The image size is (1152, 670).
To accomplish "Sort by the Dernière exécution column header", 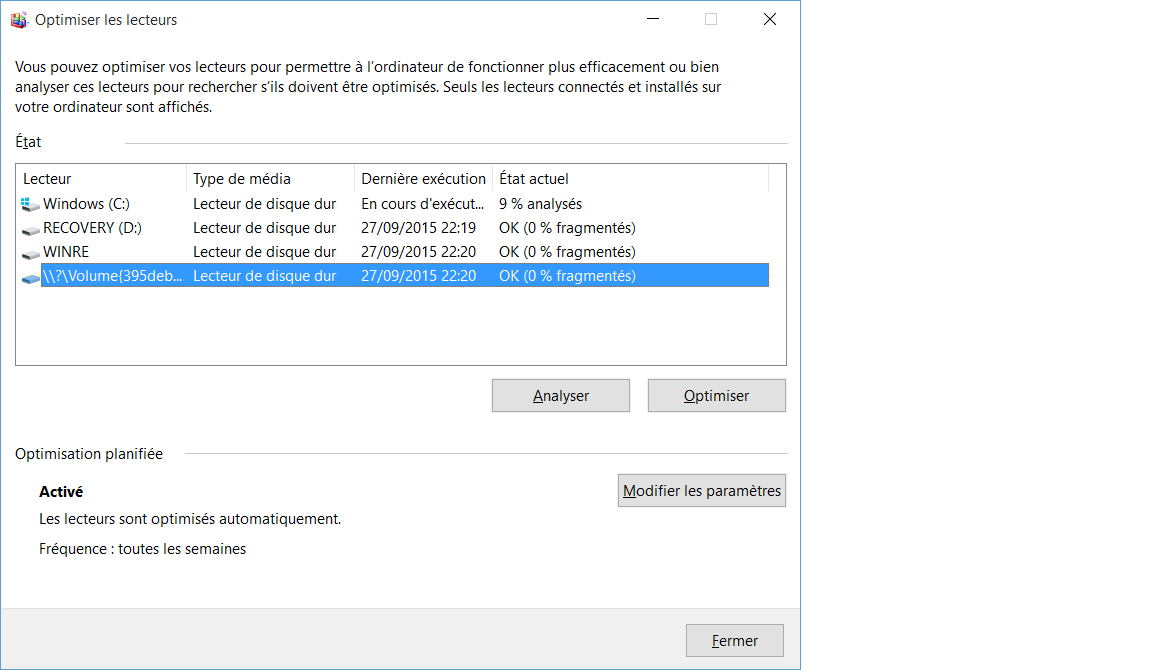I will coord(423,179).
